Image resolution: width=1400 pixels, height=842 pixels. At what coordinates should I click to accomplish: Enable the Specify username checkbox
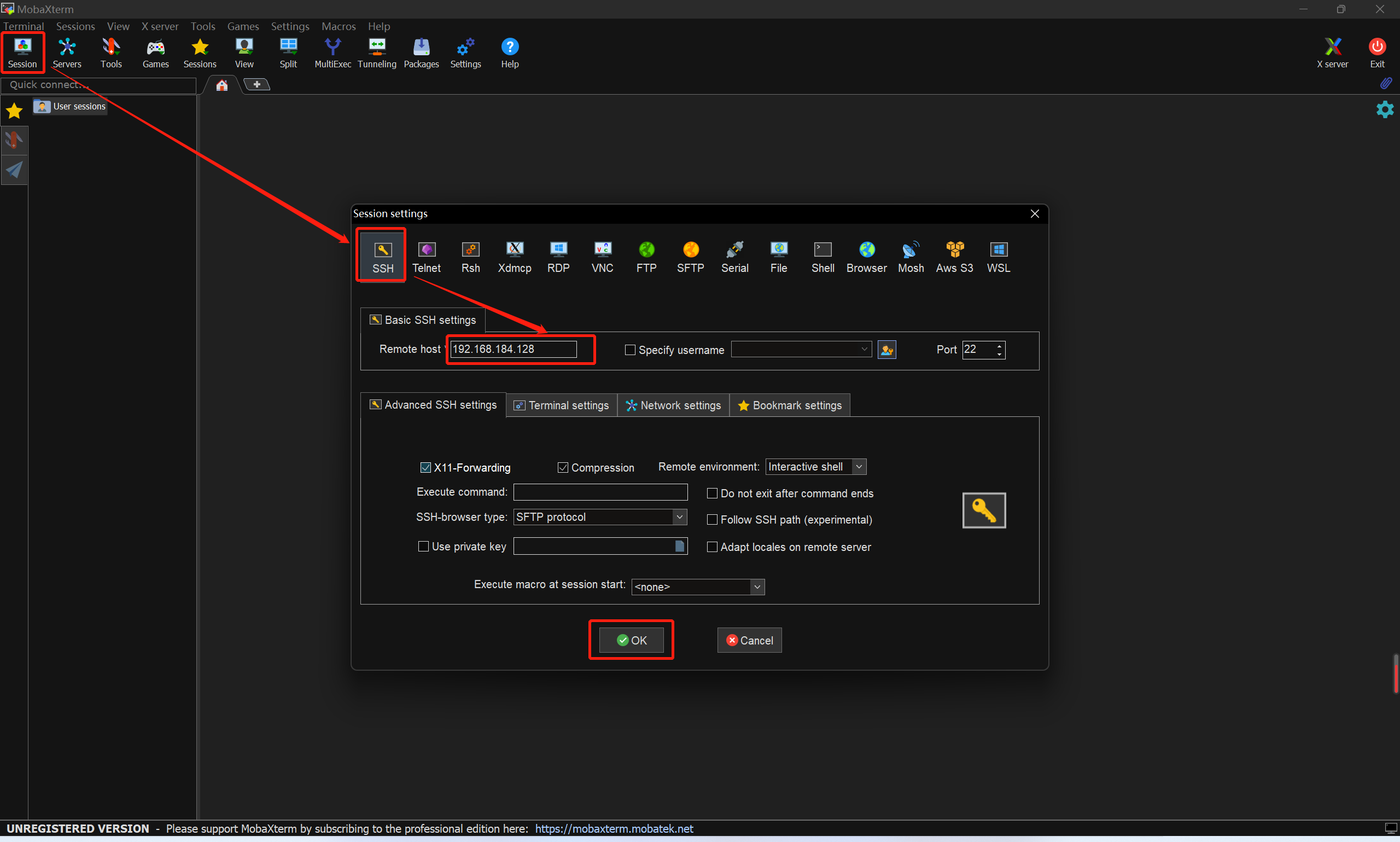(x=630, y=350)
